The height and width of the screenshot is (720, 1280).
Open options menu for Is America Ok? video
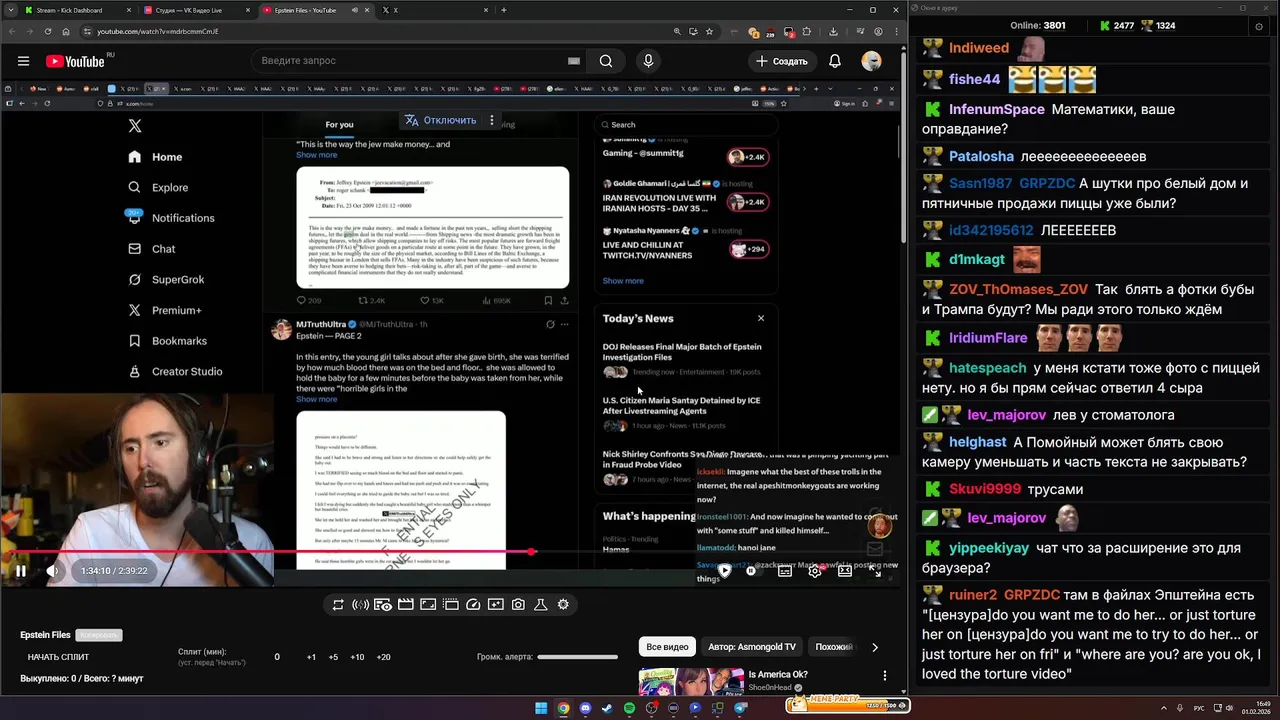click(884, 676)
